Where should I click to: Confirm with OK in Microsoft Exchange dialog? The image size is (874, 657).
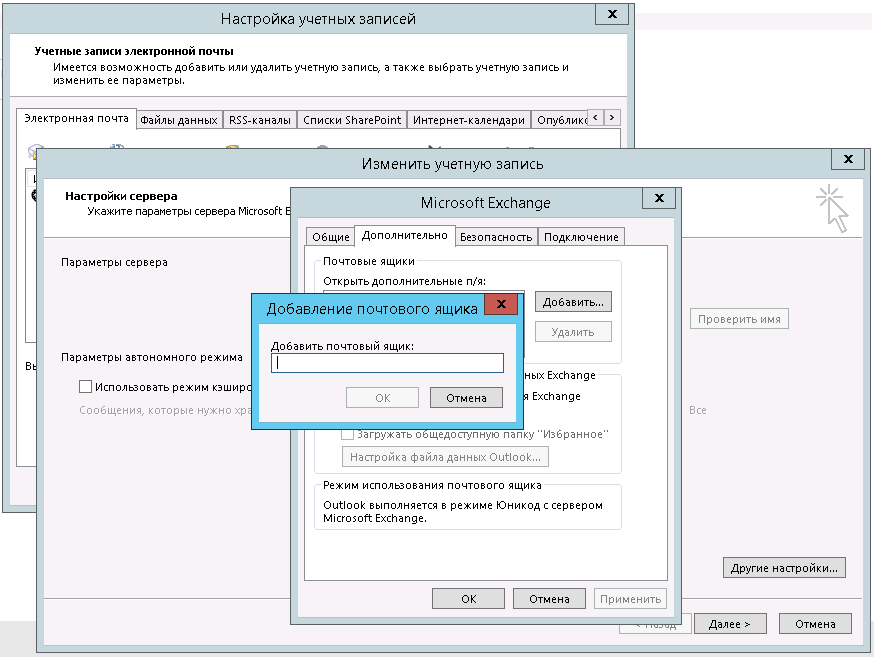pyautogui.click(x=468, y=598)
